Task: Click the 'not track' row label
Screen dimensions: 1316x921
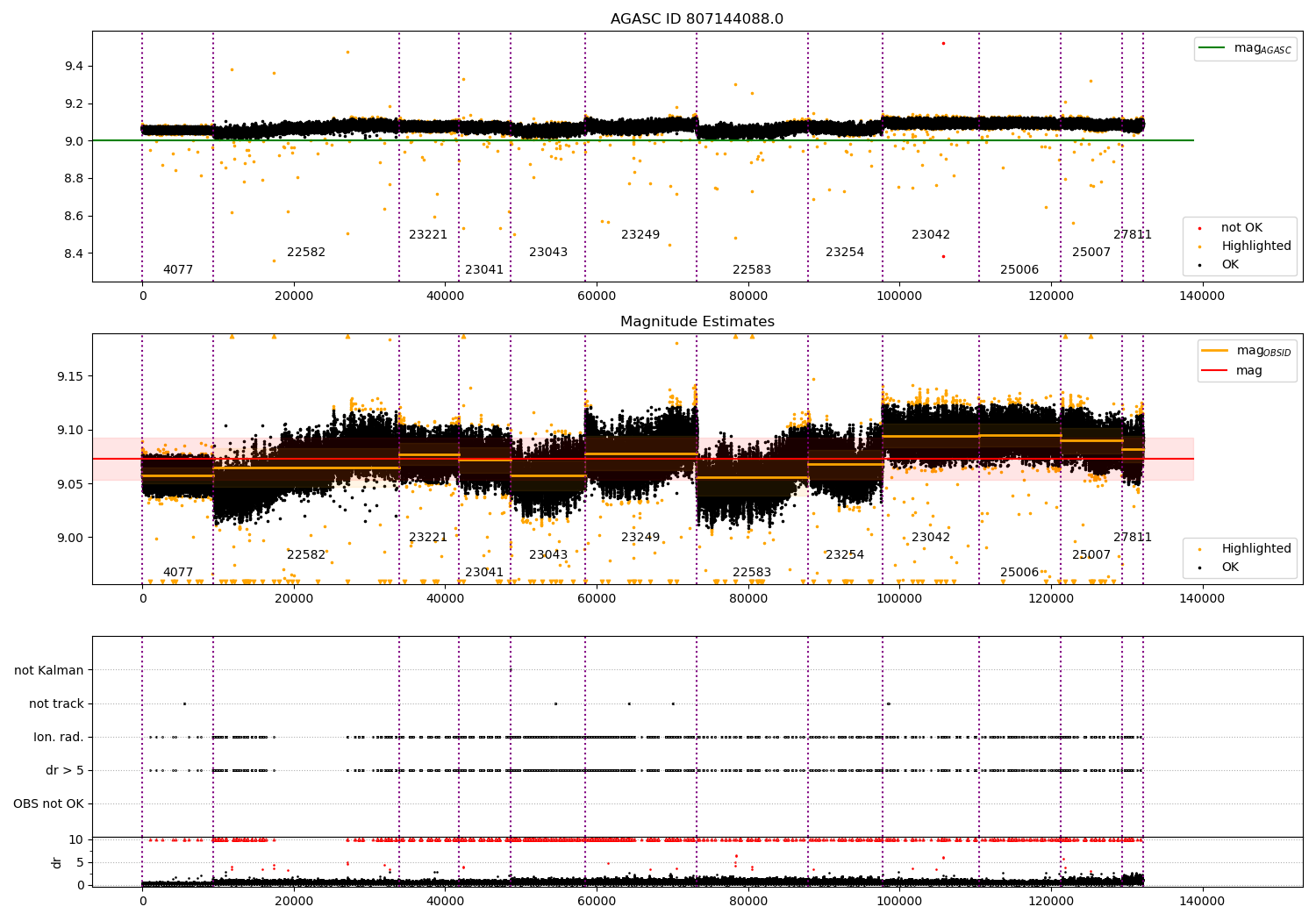Action: click(x=56, y=703)
